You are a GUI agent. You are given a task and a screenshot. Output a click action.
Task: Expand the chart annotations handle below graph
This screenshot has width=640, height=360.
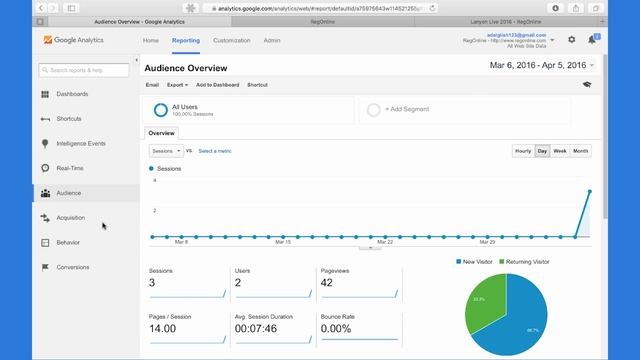coord(370,248)
